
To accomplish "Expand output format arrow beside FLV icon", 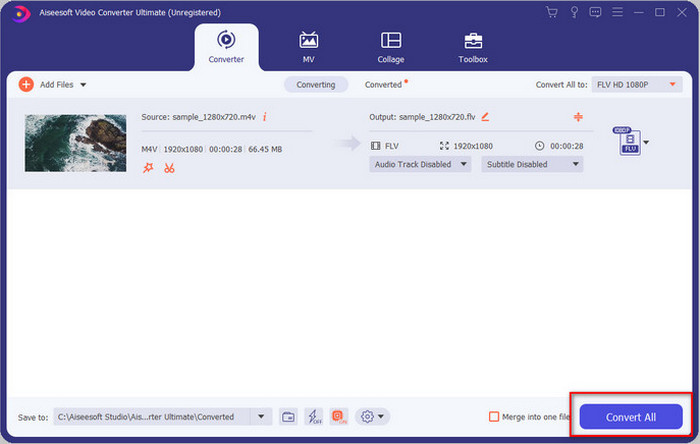I will [646, 142].
